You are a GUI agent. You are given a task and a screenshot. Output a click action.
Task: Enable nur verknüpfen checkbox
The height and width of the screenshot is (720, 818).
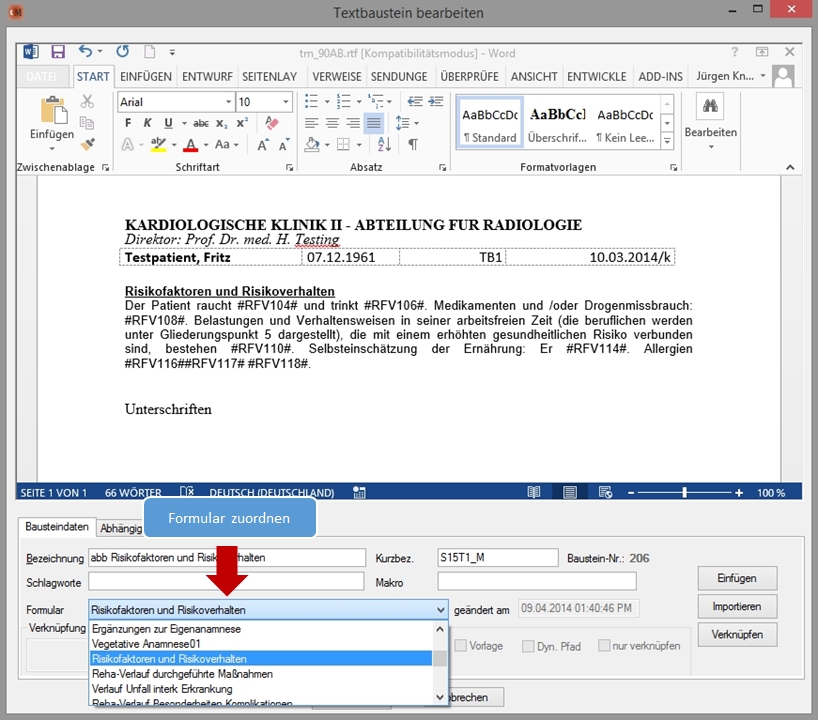click(x=604, y=645)
